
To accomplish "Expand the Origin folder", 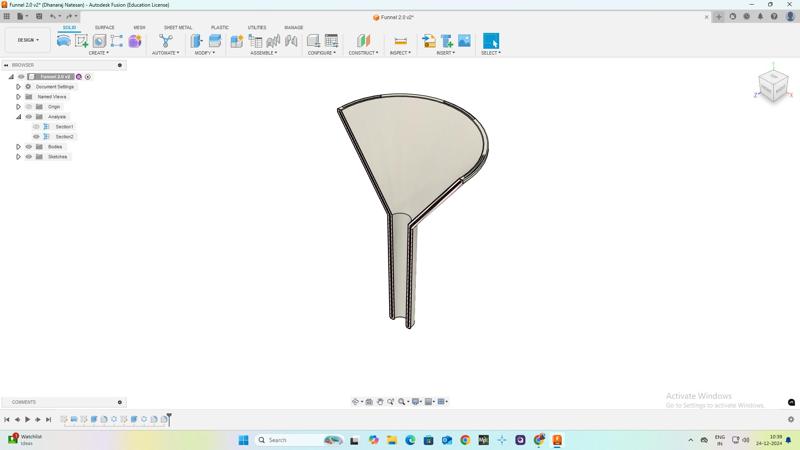I will pyautogui.click(x=18, y=107).
